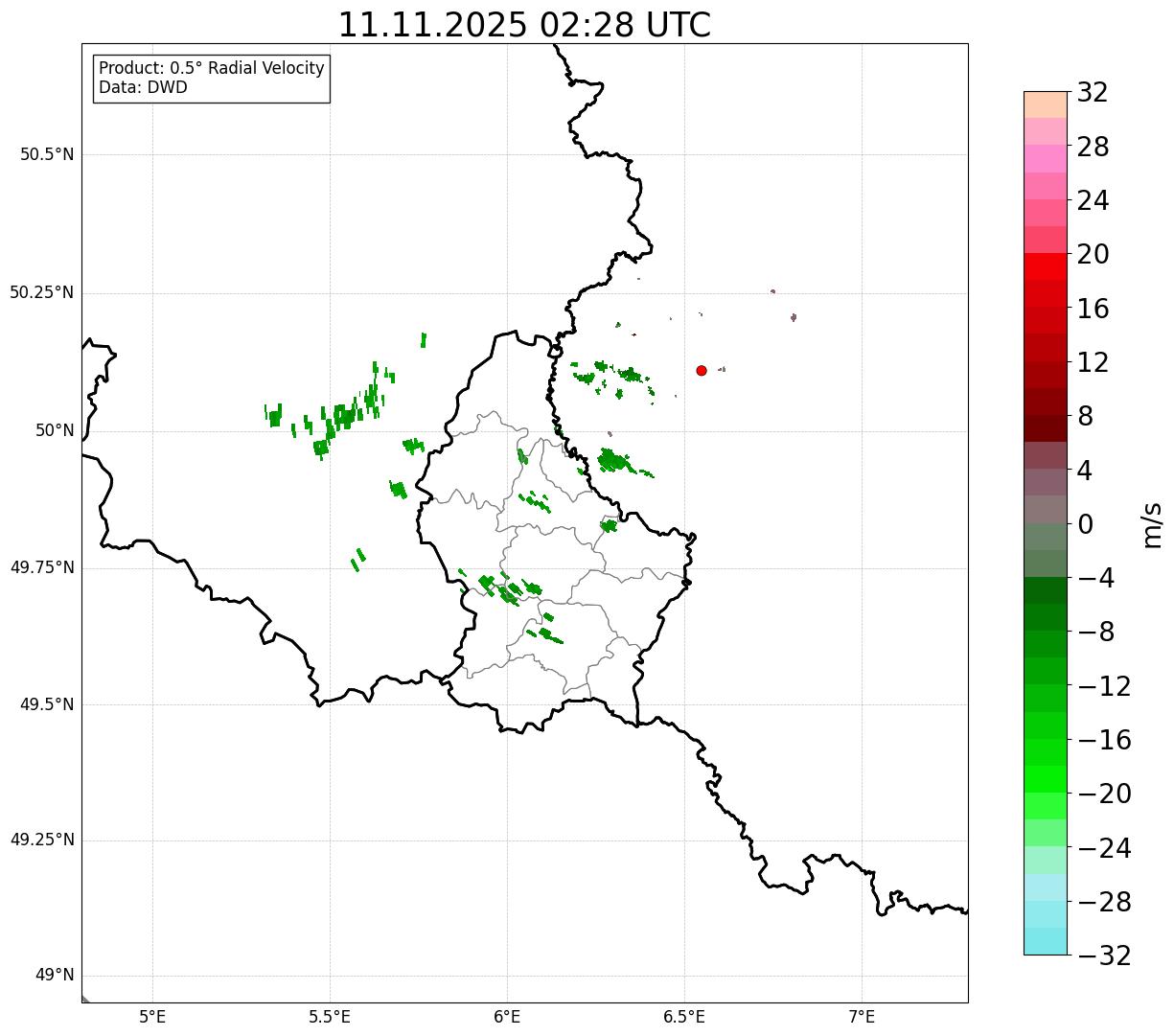1174x1036 pixels.
Task: Click the m/s colorbar unit label
Action: pos(1151,524)
